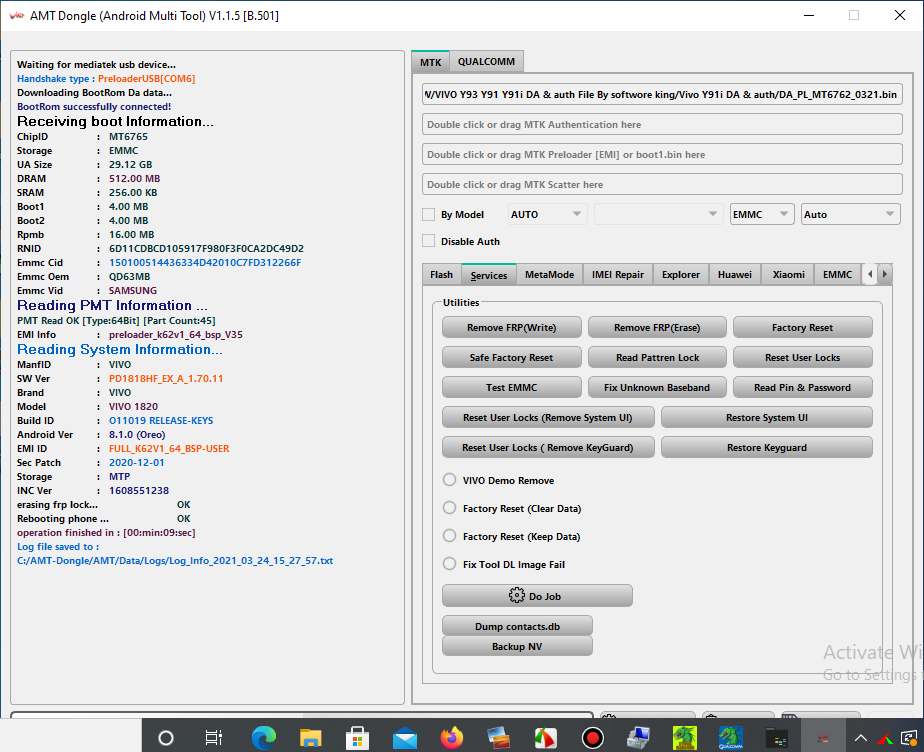Switch to the QUALCOMM tab
The height and width of the screenshot is (752, 924).
[486, 61]
